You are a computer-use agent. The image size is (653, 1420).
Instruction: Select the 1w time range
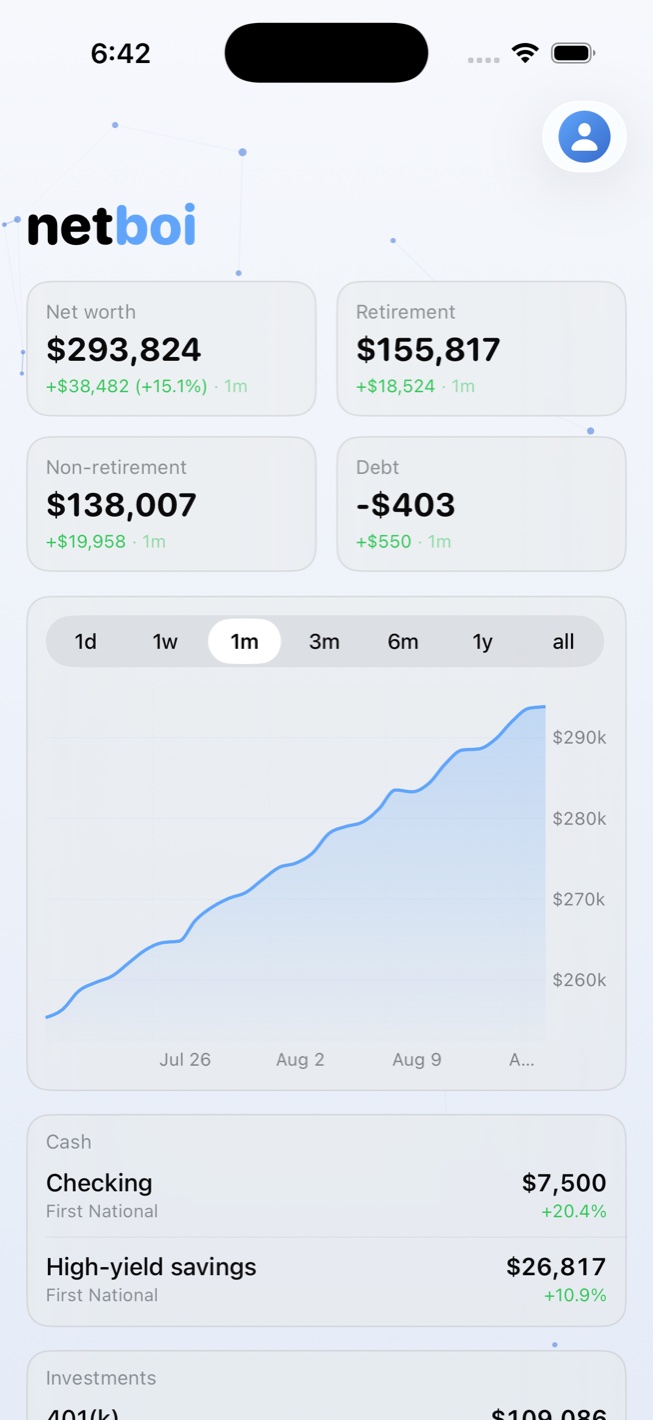click(165, 642)
